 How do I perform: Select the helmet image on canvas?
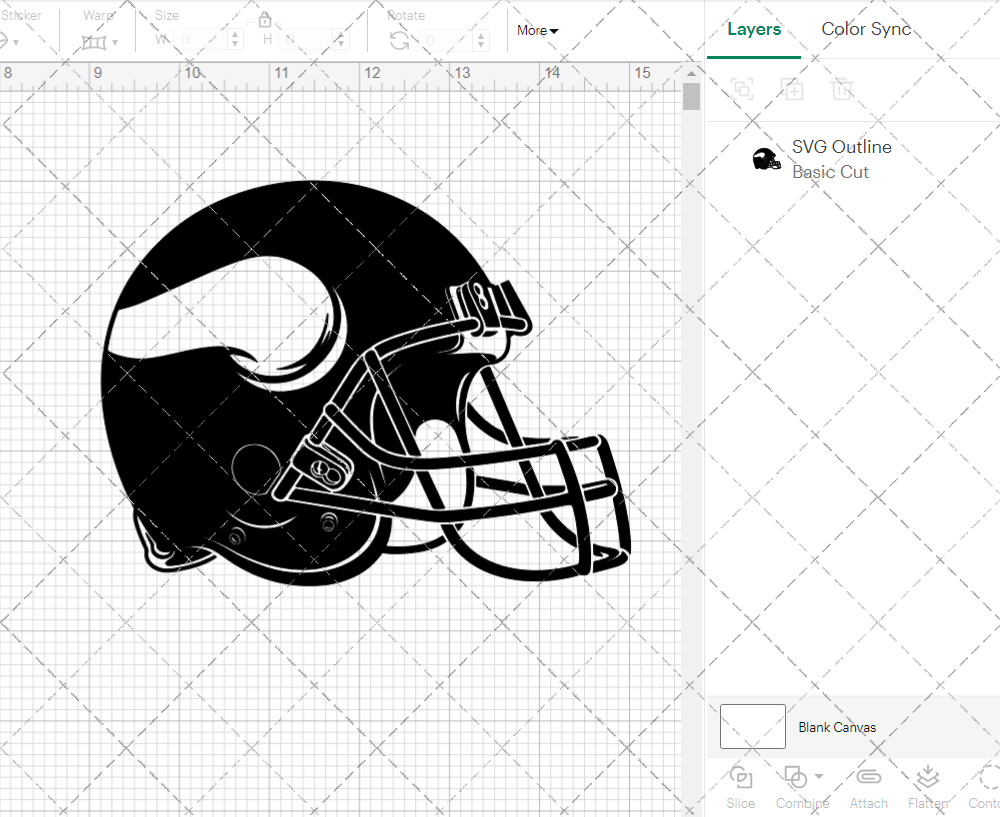366,383
